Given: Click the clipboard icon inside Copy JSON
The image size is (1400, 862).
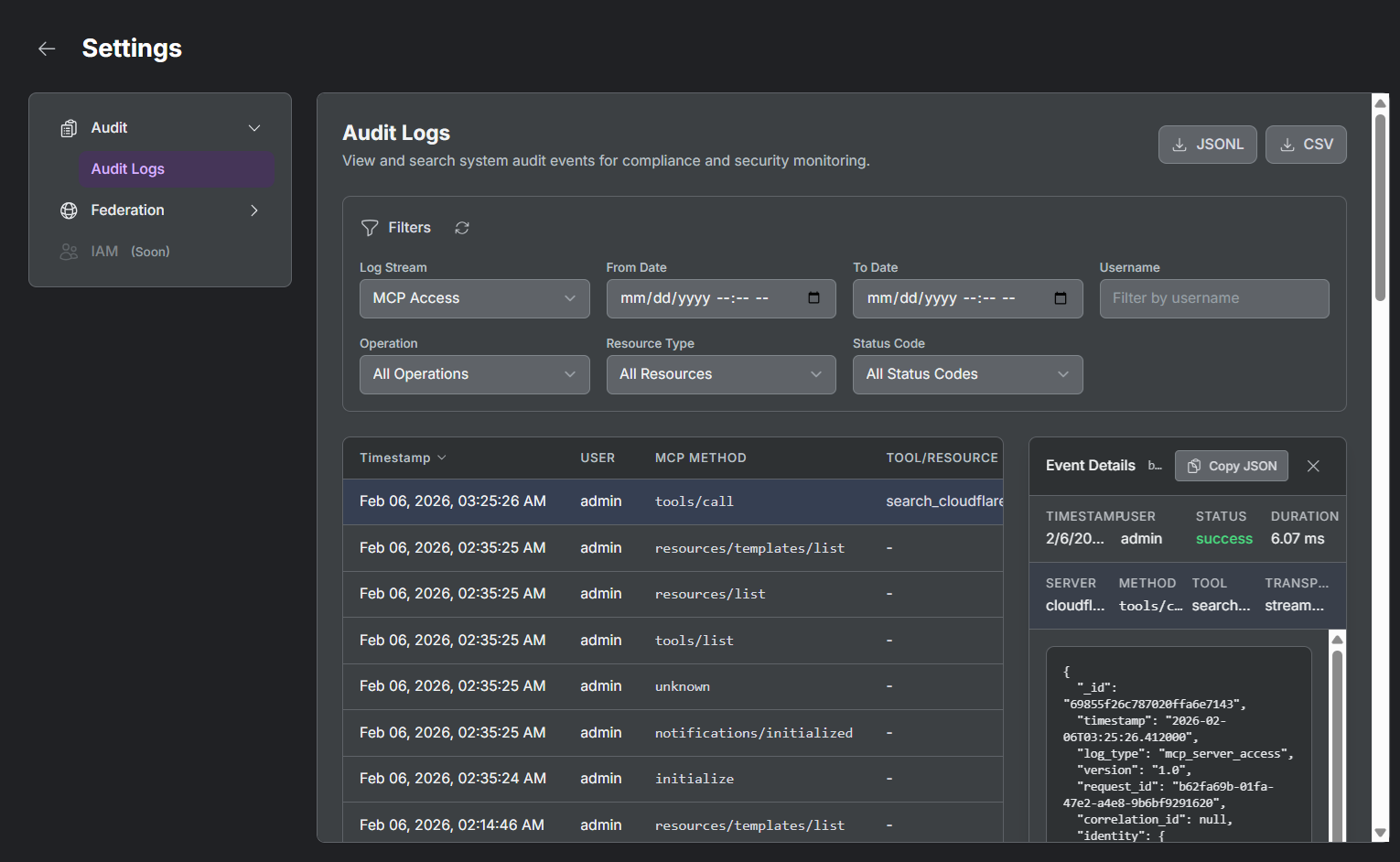Looking at the screenshot, I should click(1193, 466).
